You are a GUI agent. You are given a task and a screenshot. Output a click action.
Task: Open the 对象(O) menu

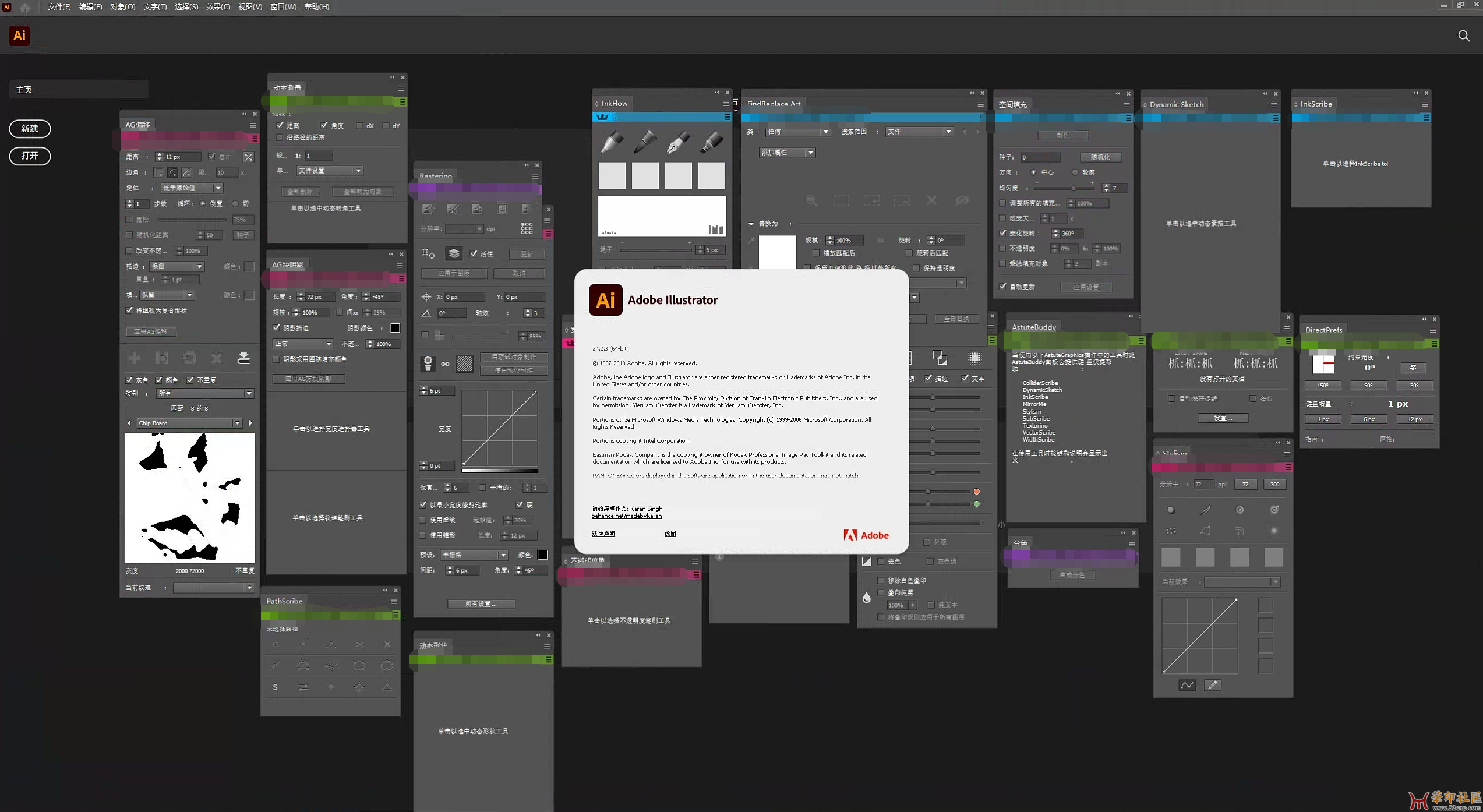[122, 7]
